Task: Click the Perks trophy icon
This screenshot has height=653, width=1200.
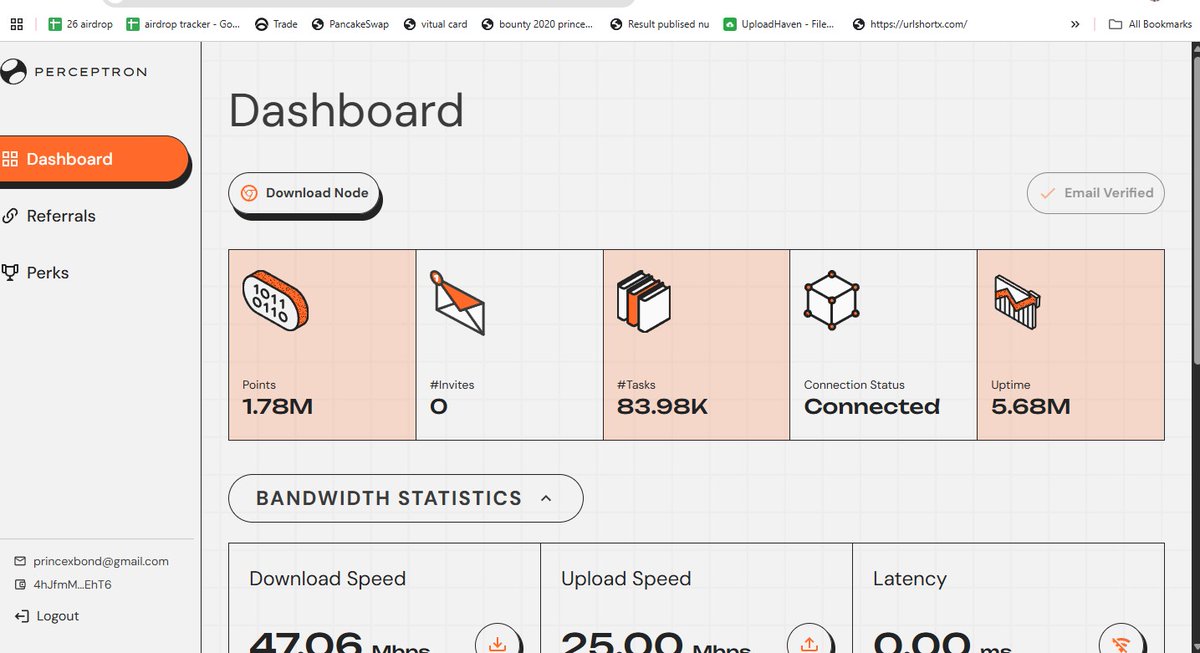Action: click(11, 273)
